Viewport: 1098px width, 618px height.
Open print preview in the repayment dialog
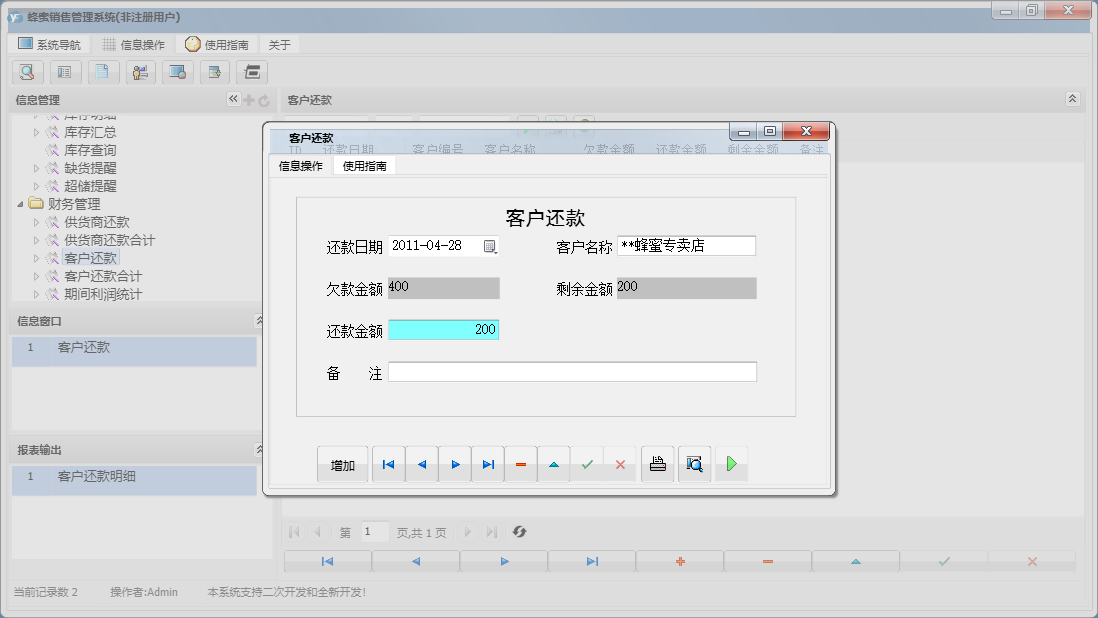(695, 463)
